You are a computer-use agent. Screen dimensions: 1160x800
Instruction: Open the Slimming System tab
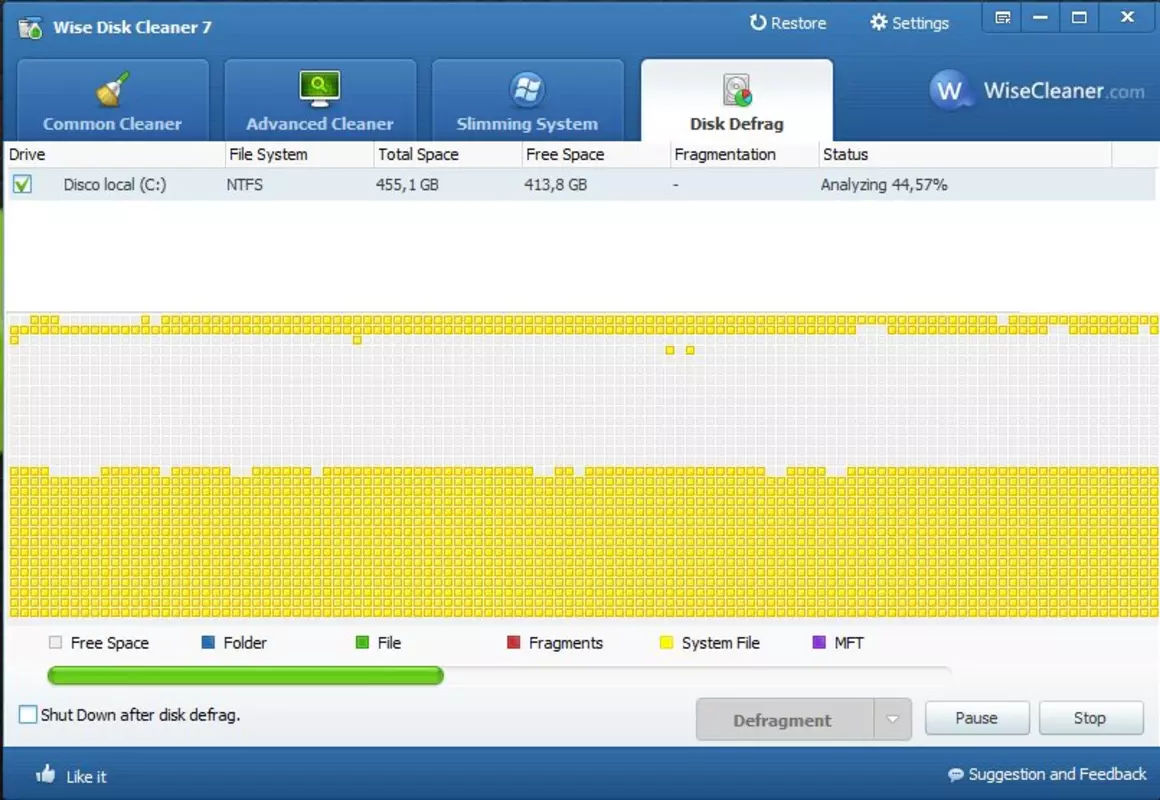[x=527, y=100]
